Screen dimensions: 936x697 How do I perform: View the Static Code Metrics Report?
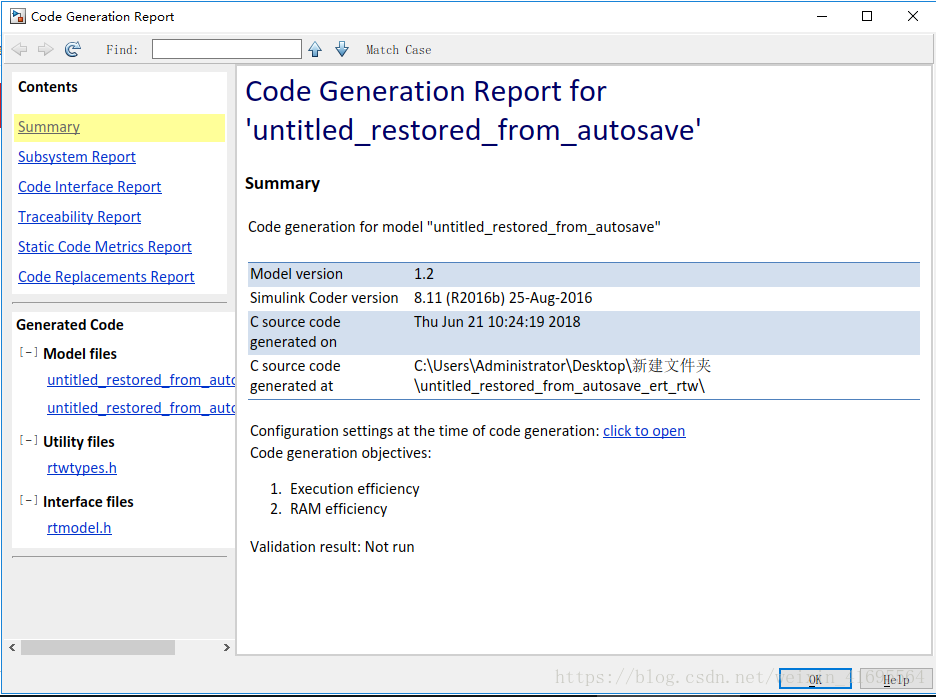105,247
